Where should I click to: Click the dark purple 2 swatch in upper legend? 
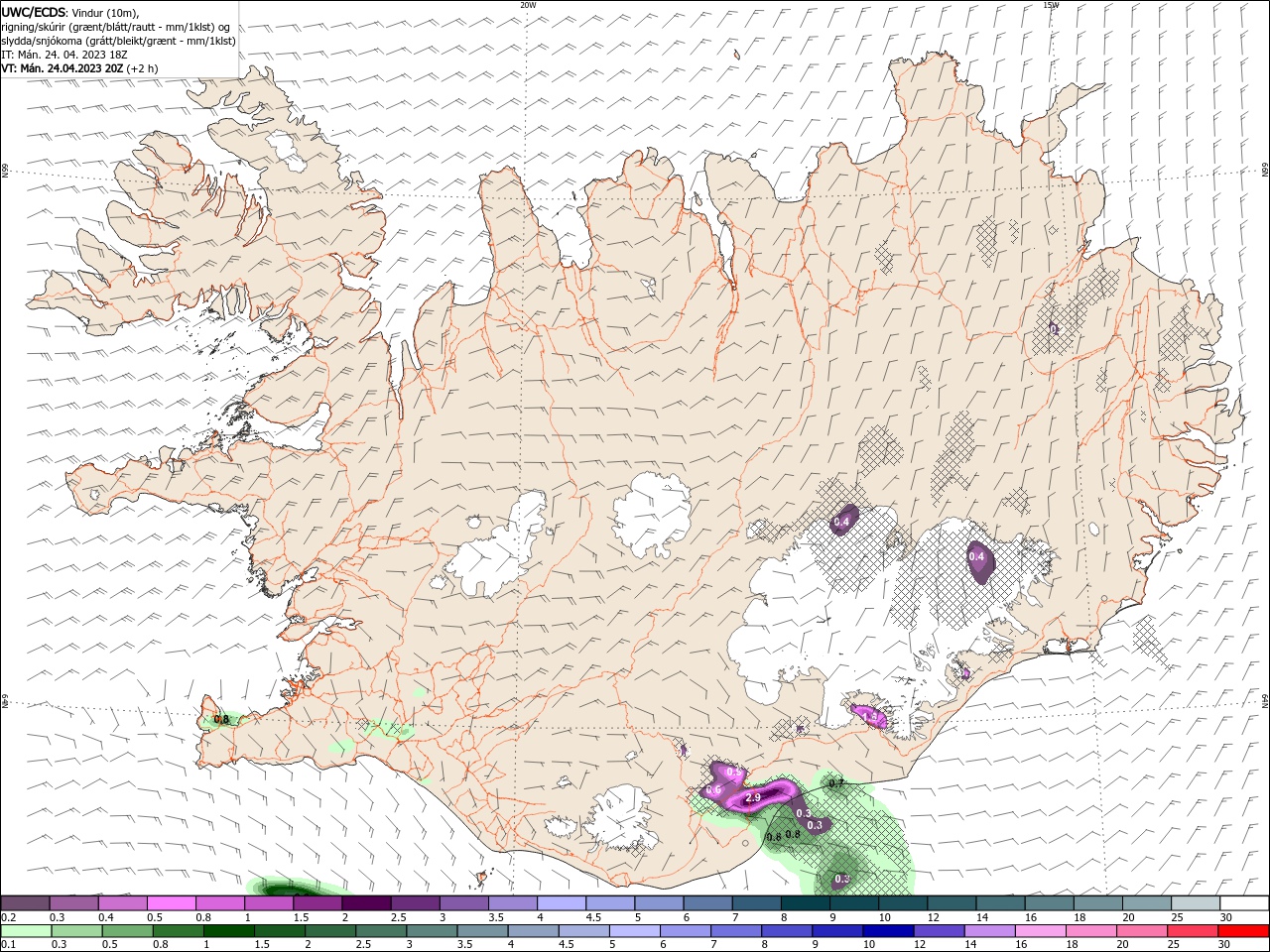(367, 903)
